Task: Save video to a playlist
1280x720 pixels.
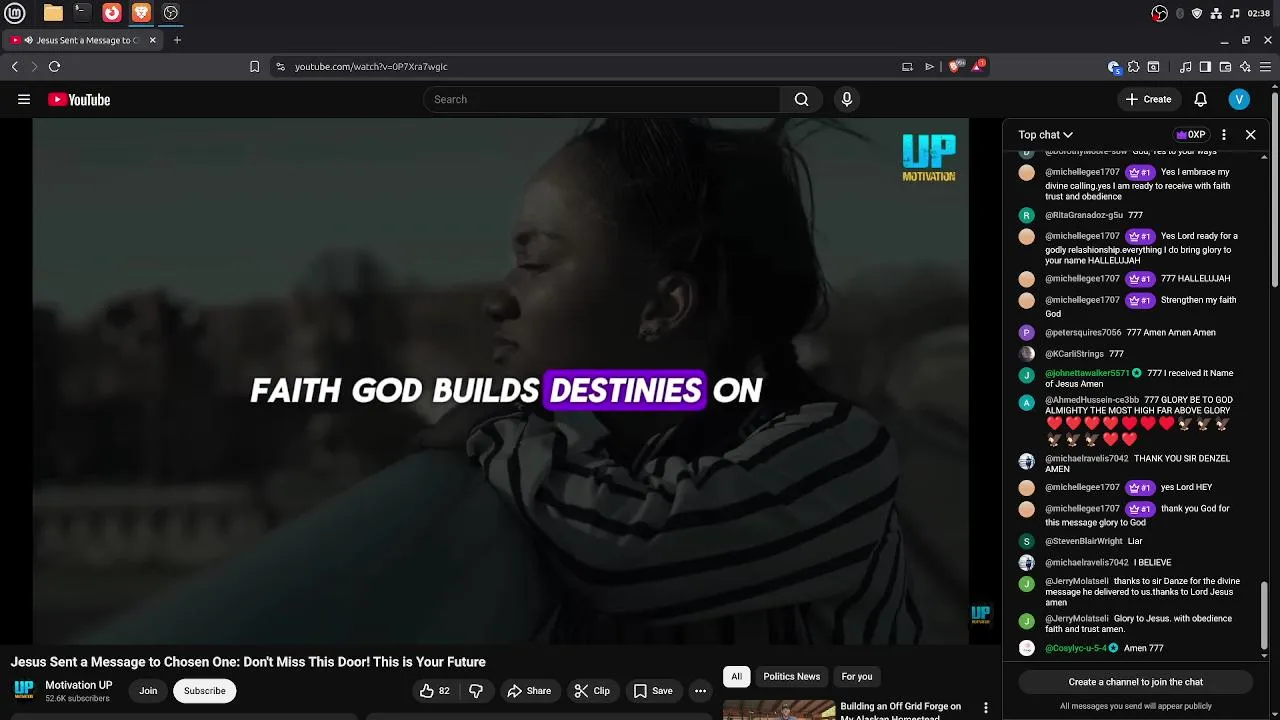Action: (x=653, y=691)
